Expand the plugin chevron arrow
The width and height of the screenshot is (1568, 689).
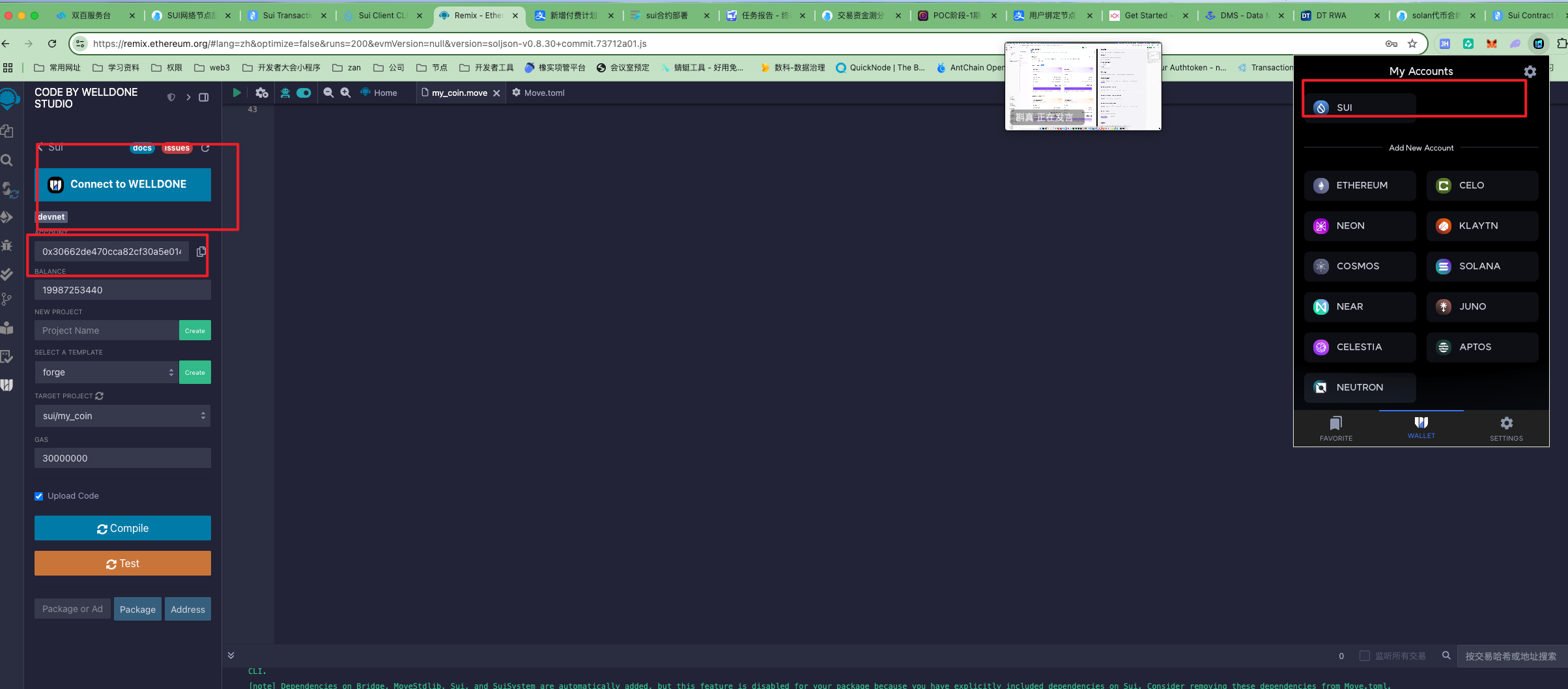coord(188,97)
